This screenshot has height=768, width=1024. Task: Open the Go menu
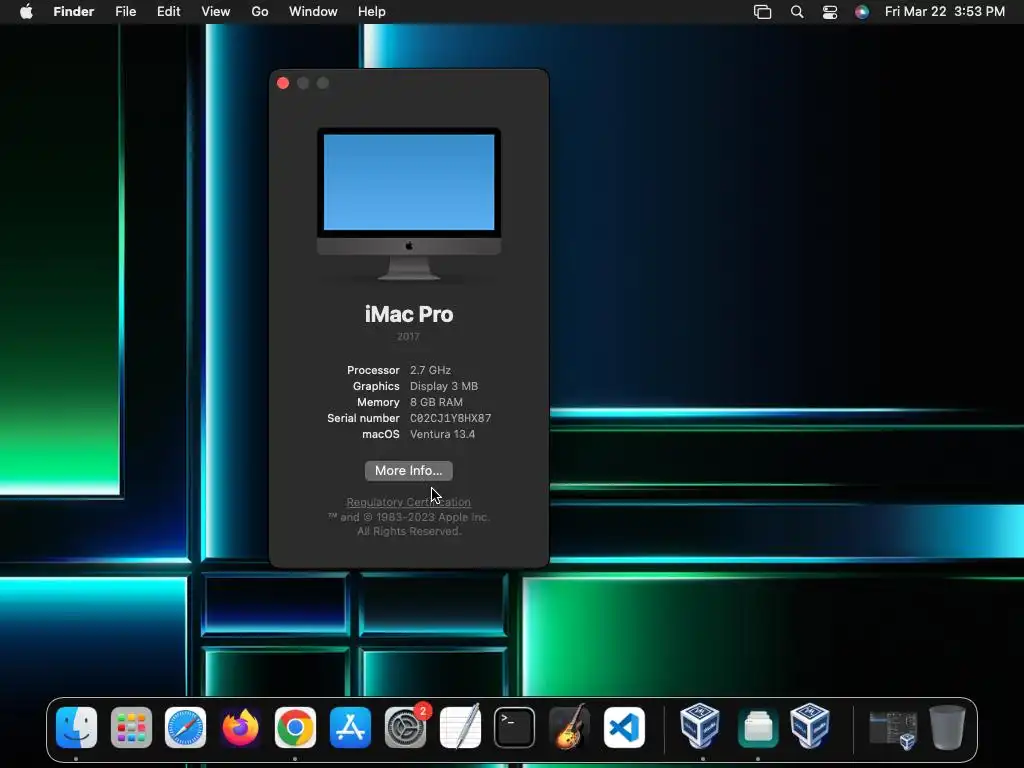point(260,12)
